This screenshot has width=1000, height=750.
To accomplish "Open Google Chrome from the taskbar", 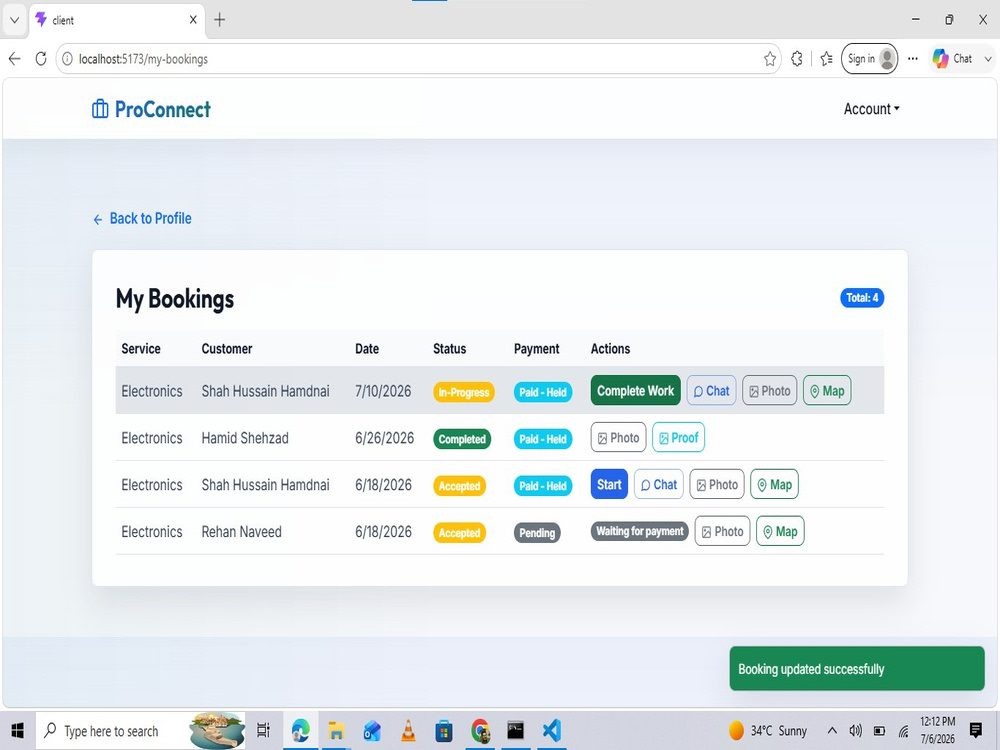I will (480, 731).
